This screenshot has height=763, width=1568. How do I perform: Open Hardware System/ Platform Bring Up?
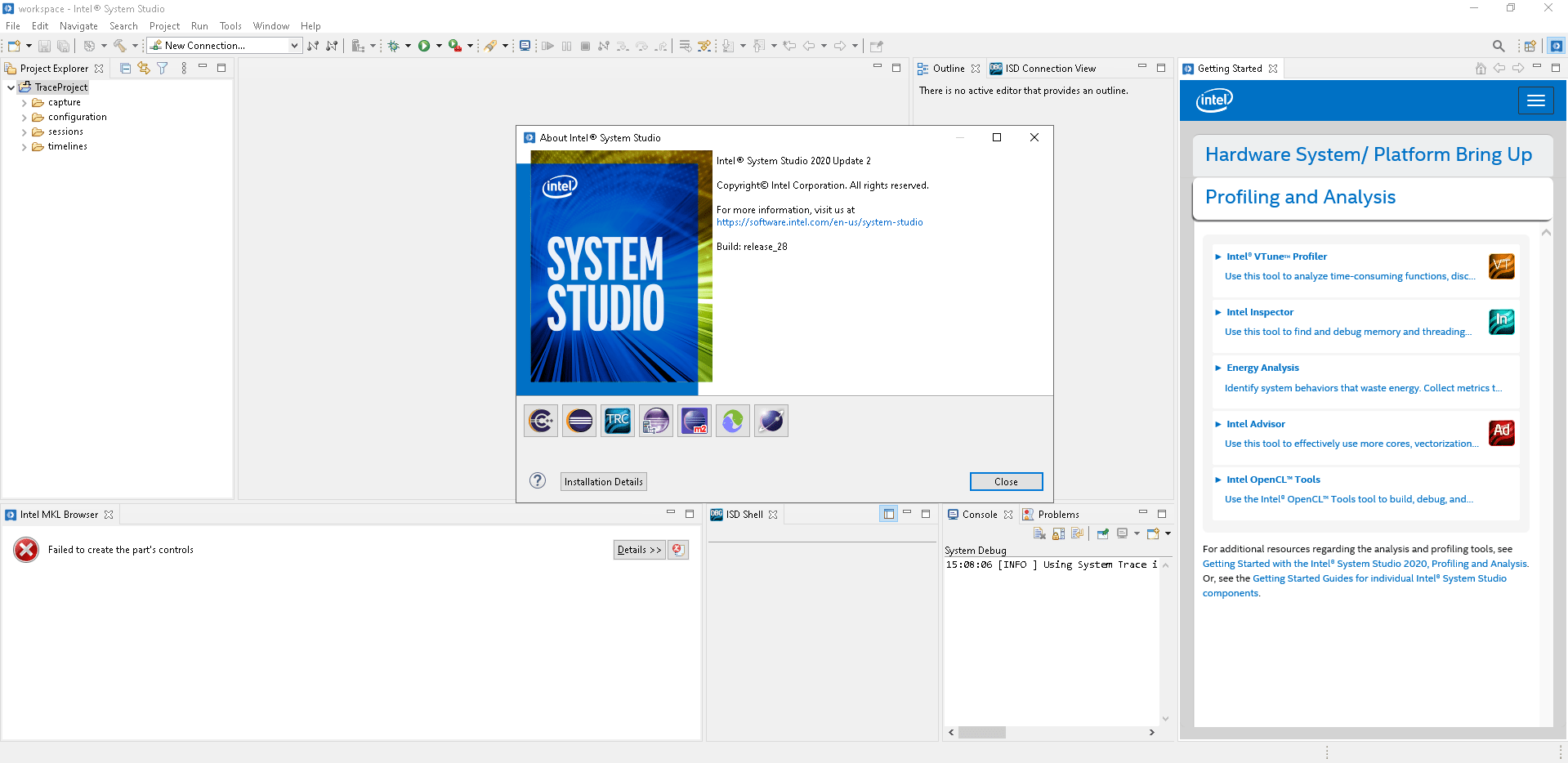[1372, 155]
